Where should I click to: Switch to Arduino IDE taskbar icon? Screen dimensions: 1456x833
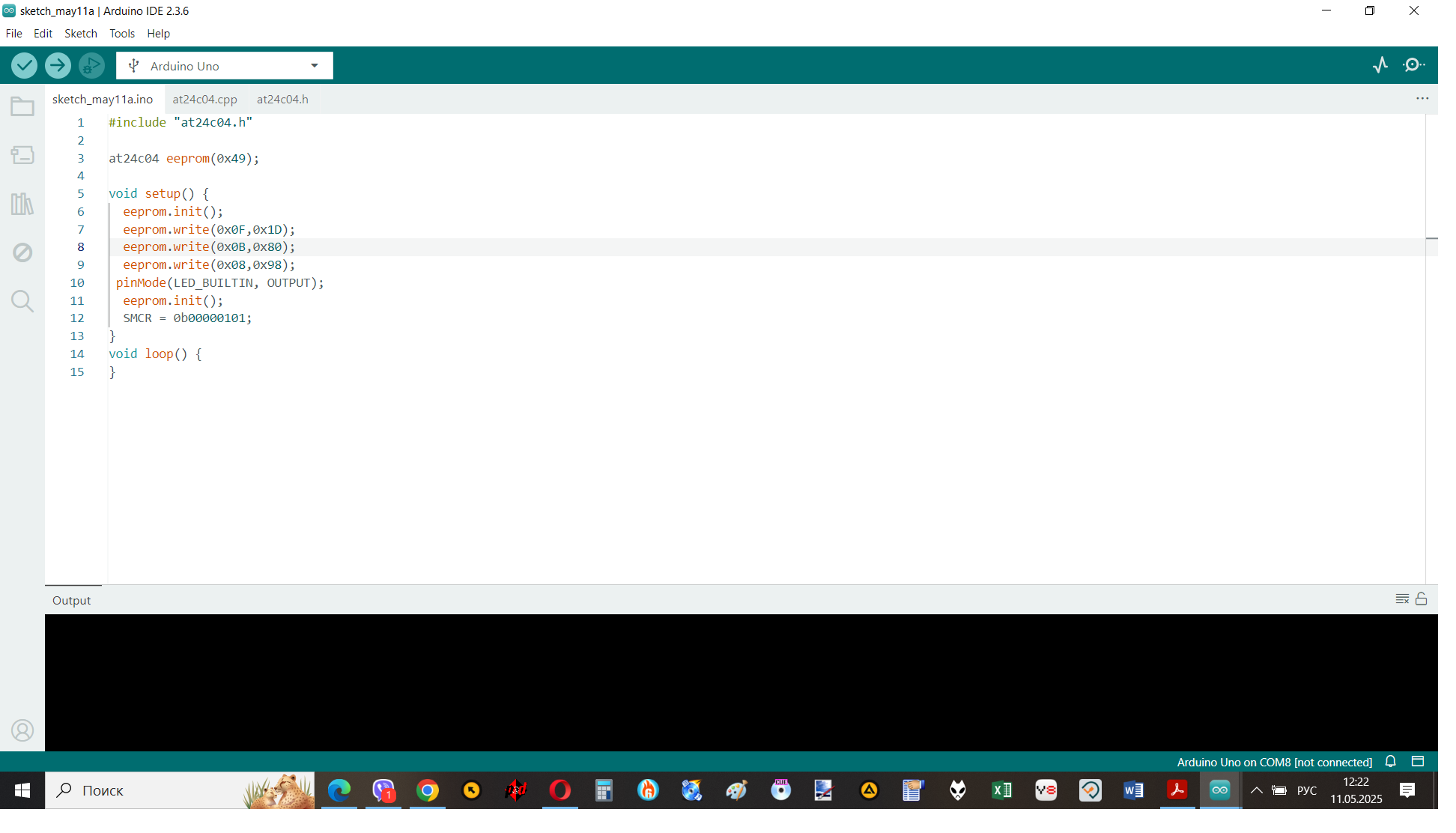click(1220, 790)
